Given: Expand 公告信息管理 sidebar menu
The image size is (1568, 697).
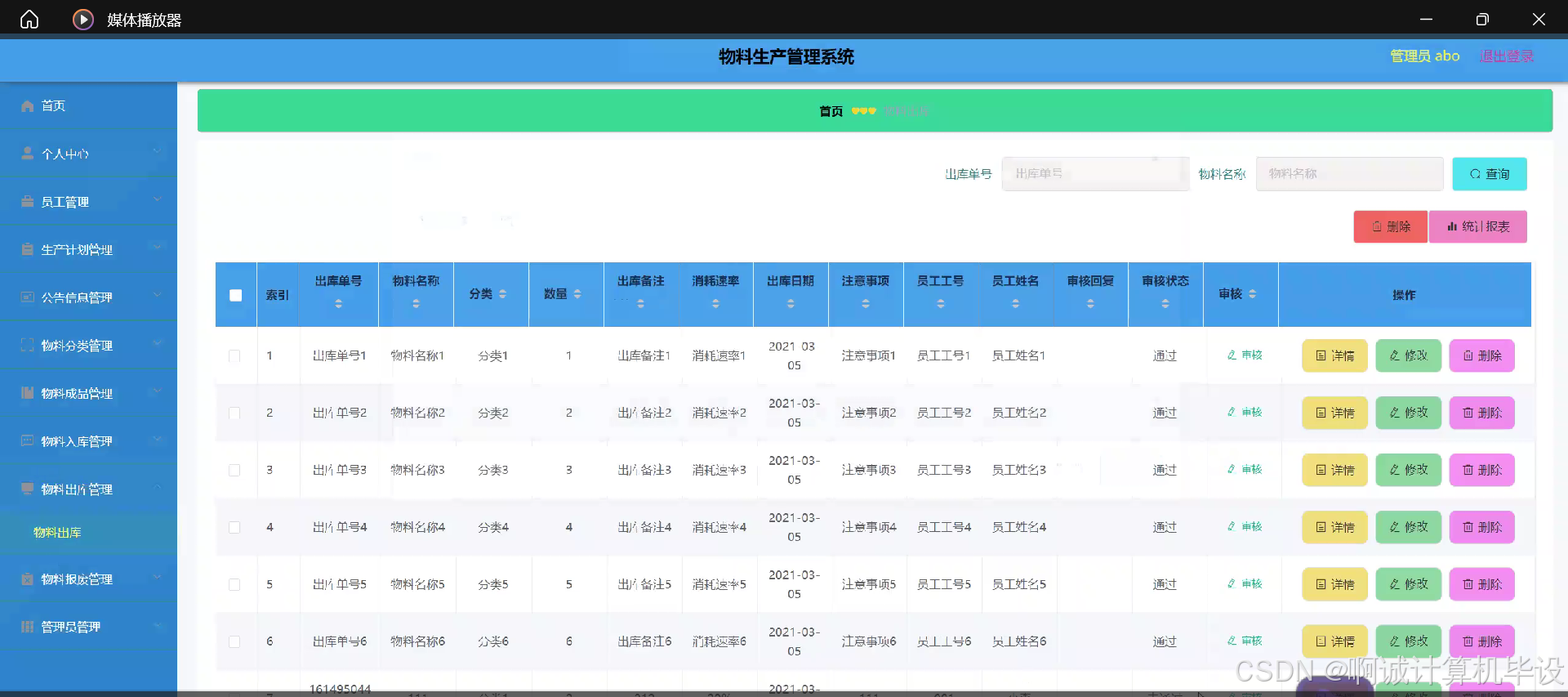Looking at the screenshot, I should point(88,297).
